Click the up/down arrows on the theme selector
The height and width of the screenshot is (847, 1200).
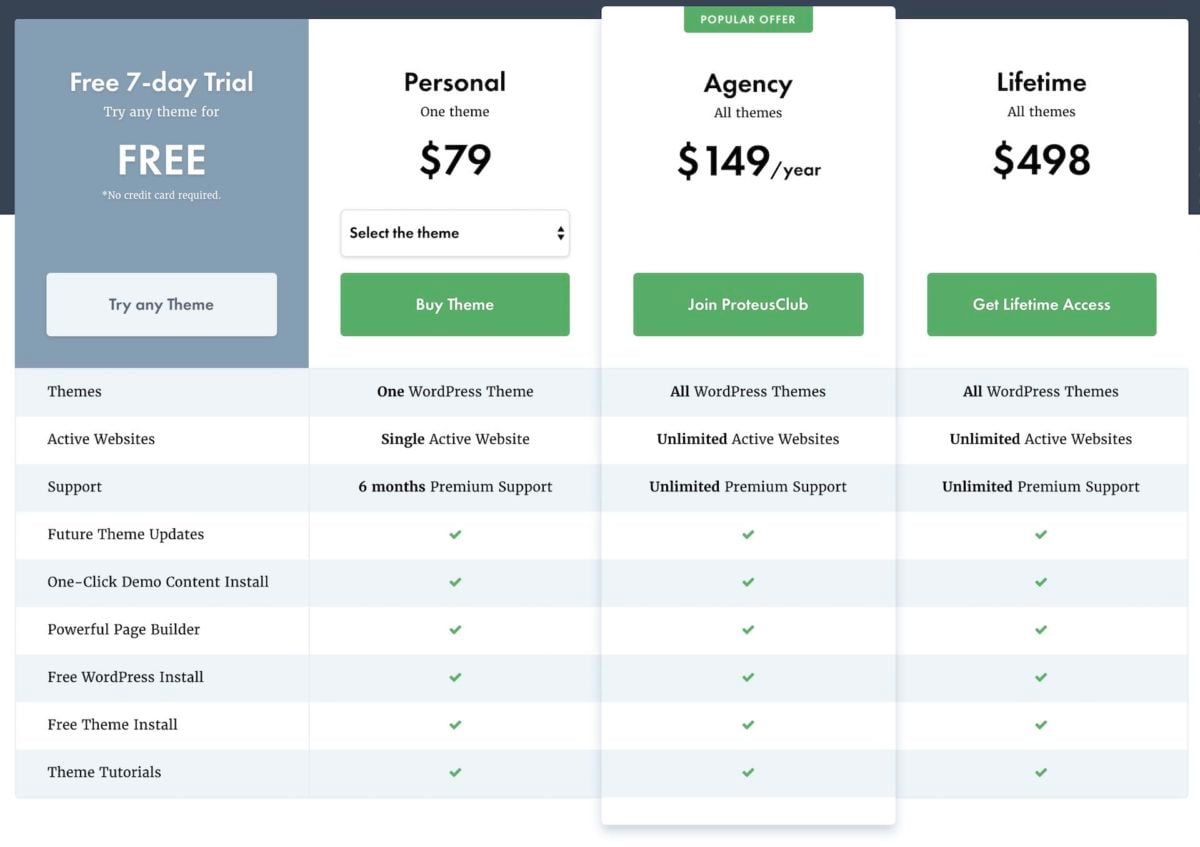(x=559, y=233)
